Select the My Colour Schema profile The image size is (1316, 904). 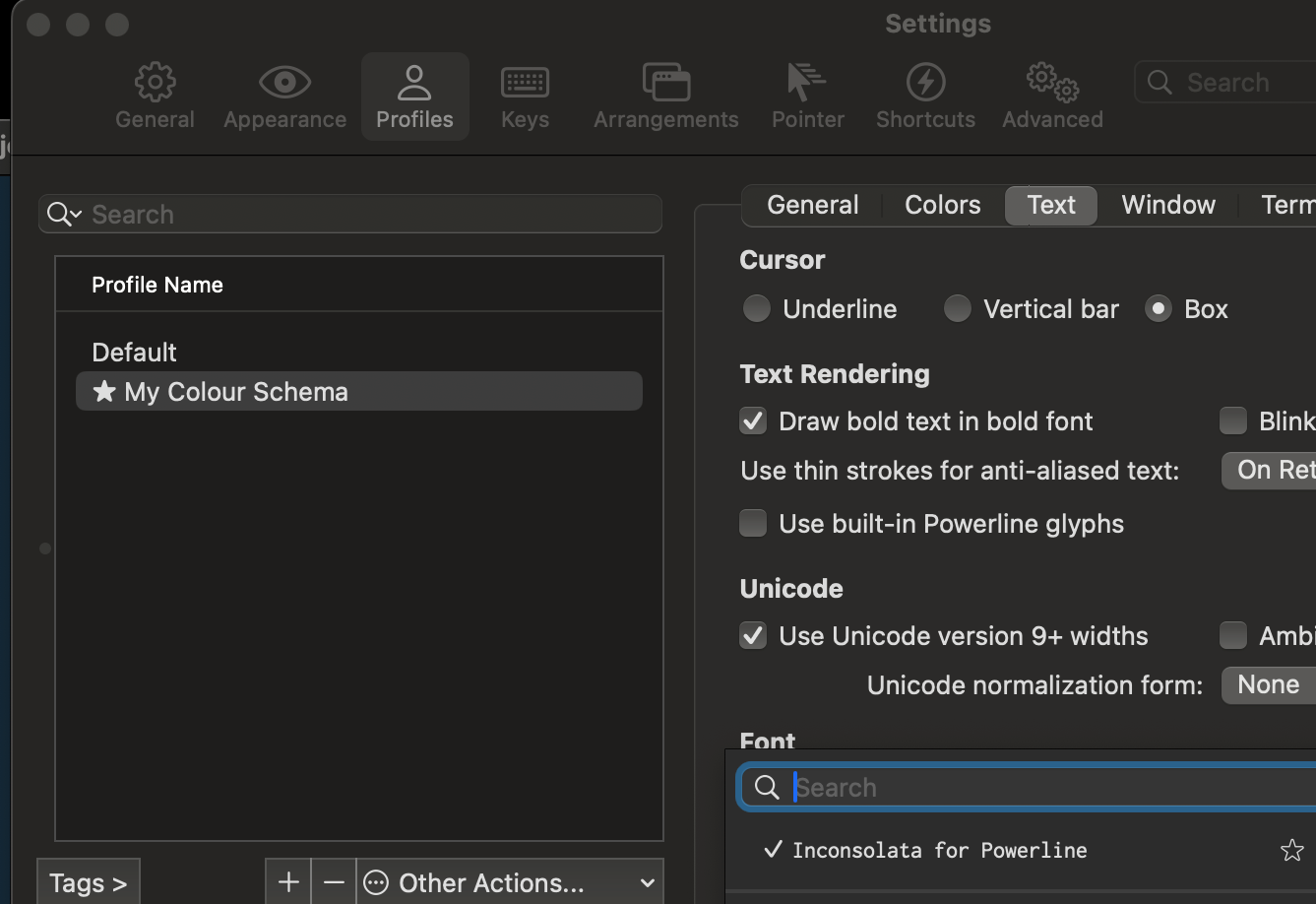(x=359, y=391)
